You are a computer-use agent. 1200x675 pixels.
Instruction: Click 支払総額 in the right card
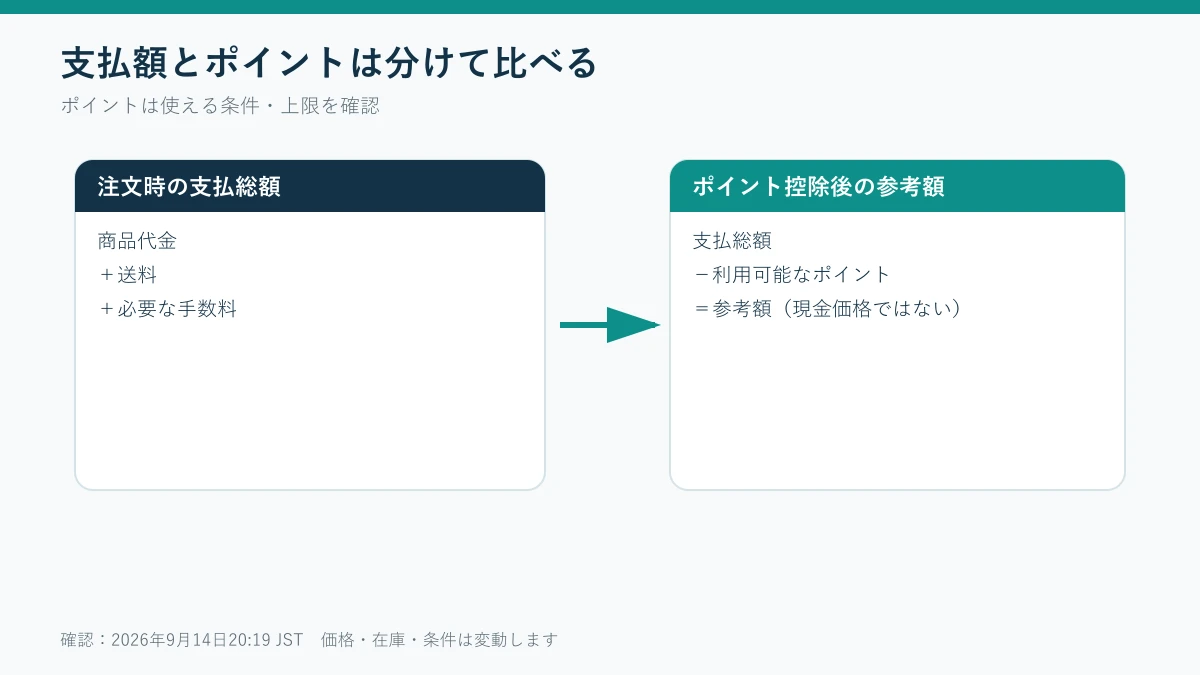coord(732,241)
